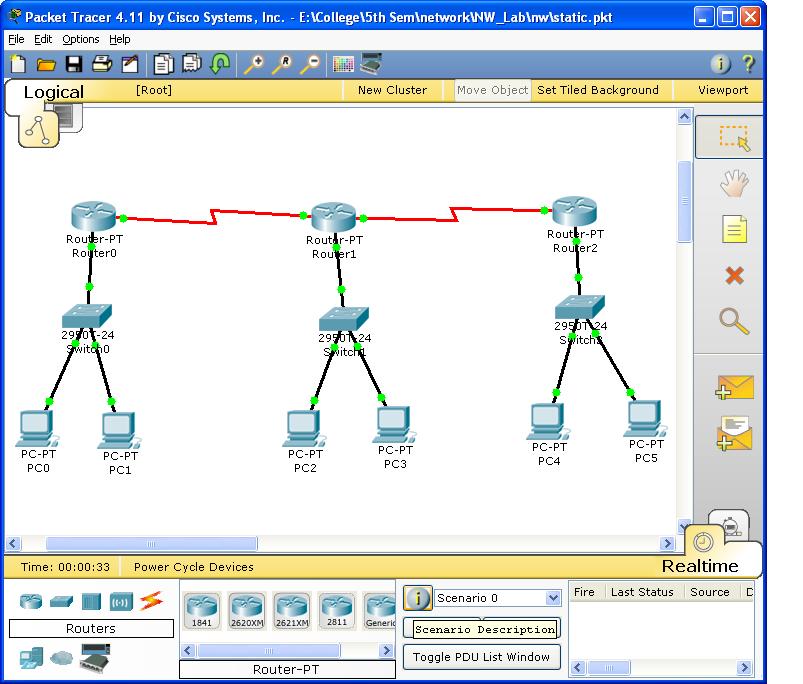
Task: Click the [Root] navigation label
Action: (154, 90)
